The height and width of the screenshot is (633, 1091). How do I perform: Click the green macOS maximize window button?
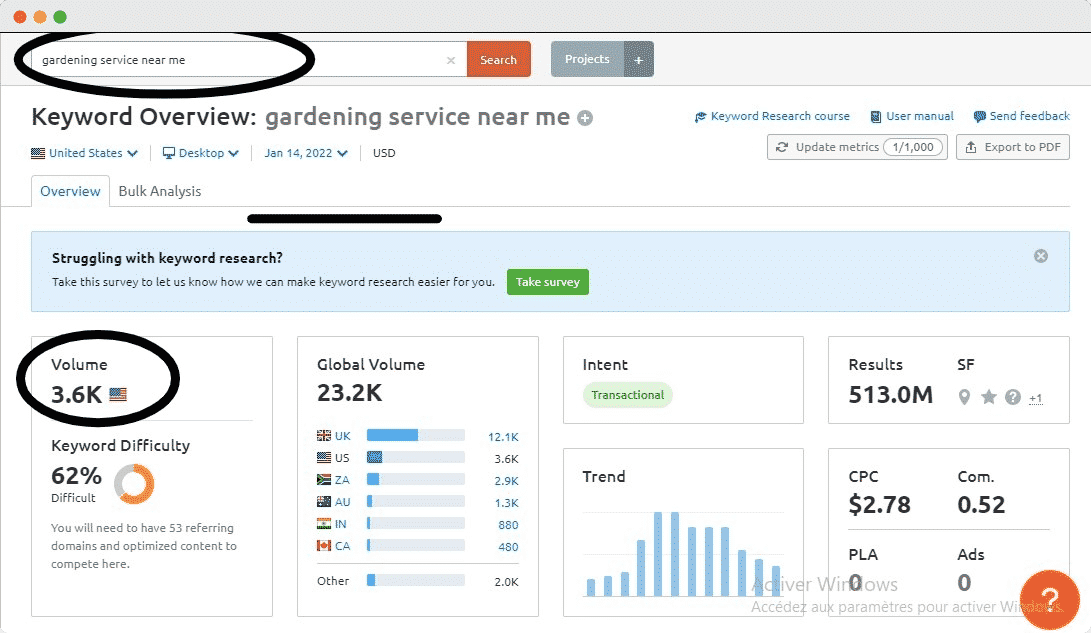pos(60,17)
